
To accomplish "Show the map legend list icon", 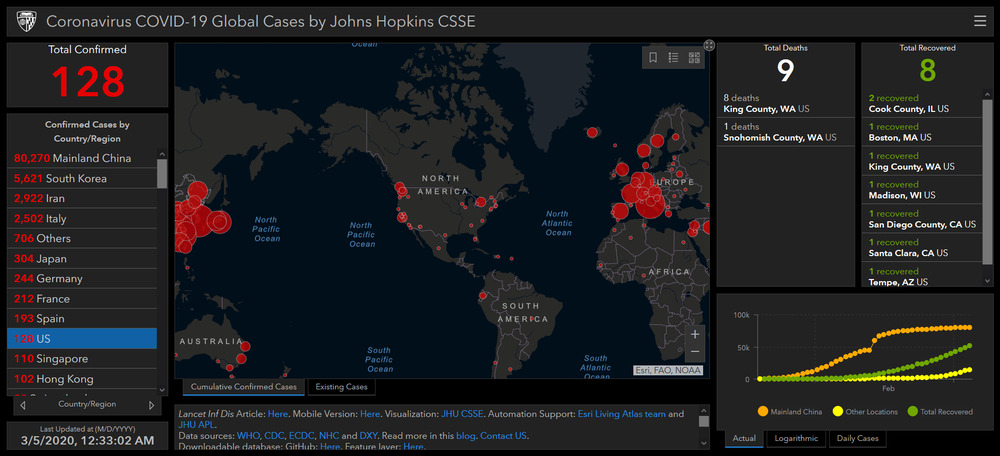I will click(x=673, y=58).
